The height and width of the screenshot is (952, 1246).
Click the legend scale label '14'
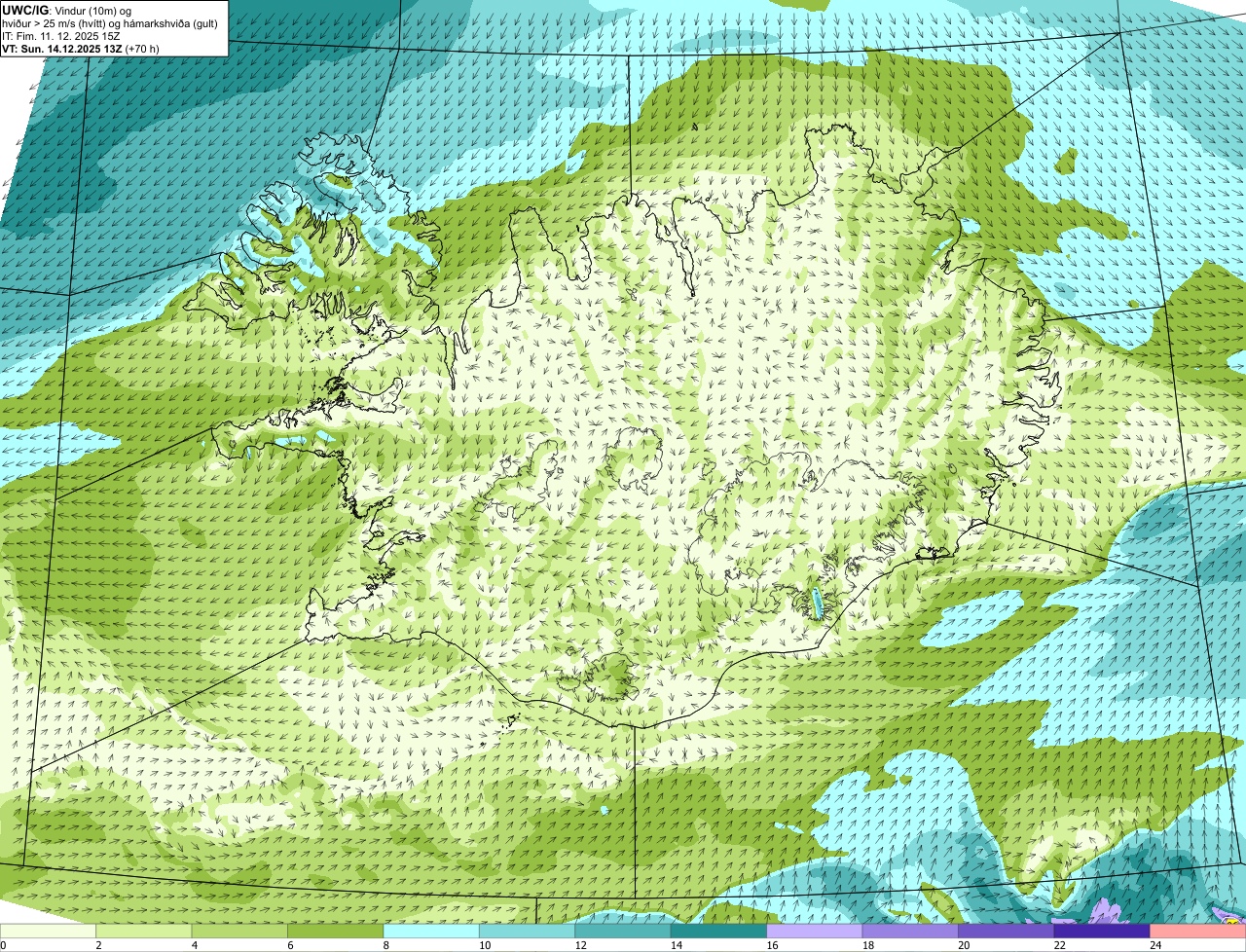[x=676, y=945]
